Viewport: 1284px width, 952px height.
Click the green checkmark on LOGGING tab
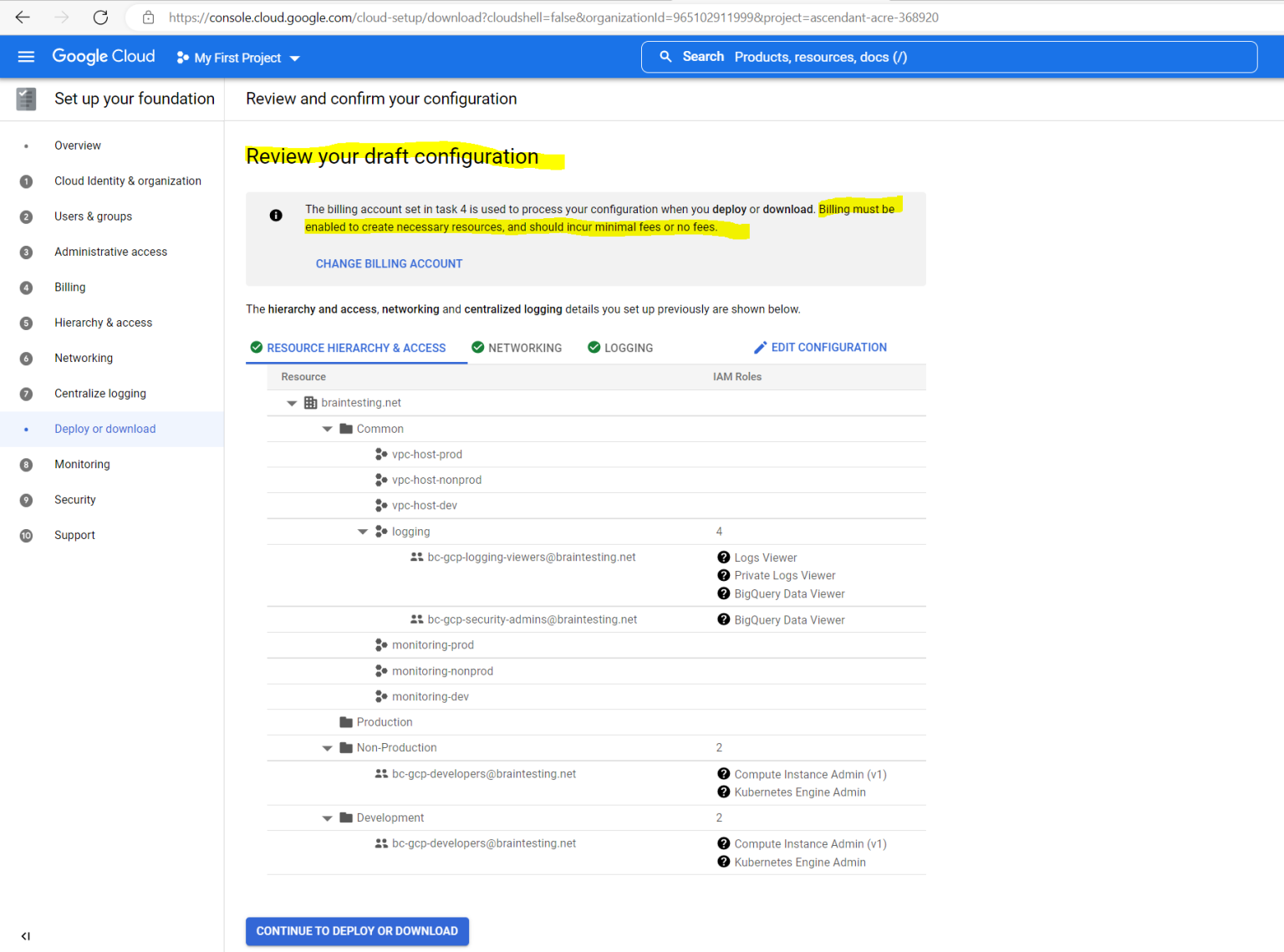(x=594, y=347)
